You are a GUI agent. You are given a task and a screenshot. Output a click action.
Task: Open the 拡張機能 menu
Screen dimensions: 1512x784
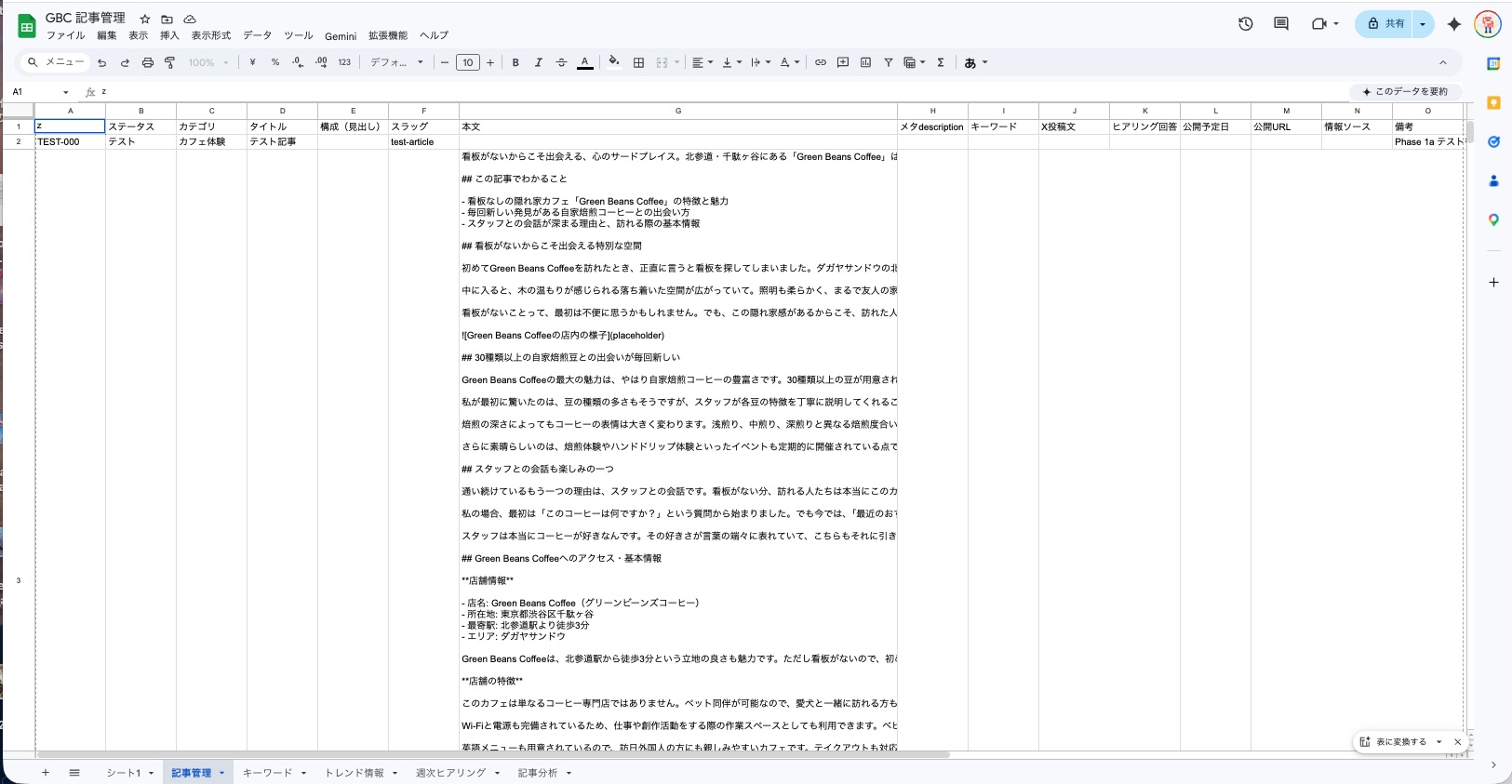(x=388, y=35)
